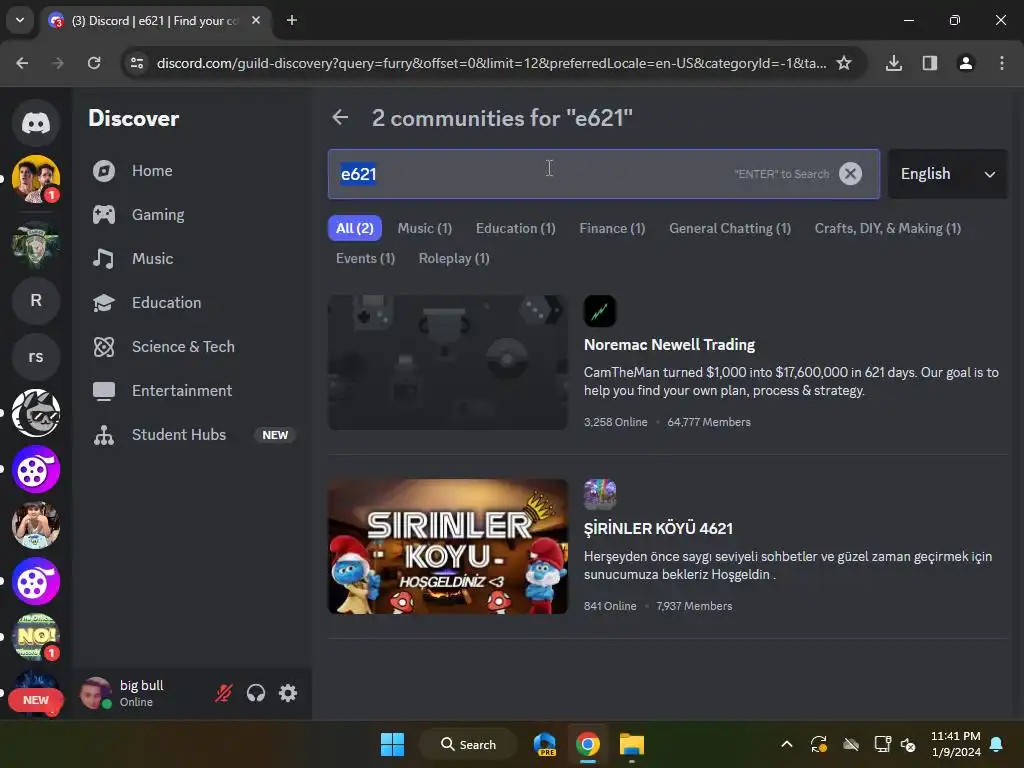This screenshot has width=1024, height=768.
Task: Filter results by Music (1)
Action: coord(424,228)
